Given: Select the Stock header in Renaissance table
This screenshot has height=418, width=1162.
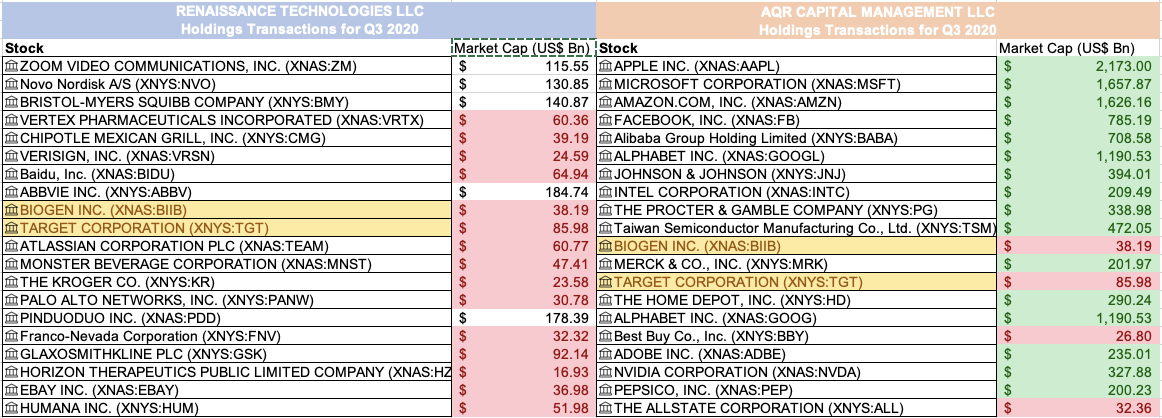Looking at the screenshot, I should point(227,48).
